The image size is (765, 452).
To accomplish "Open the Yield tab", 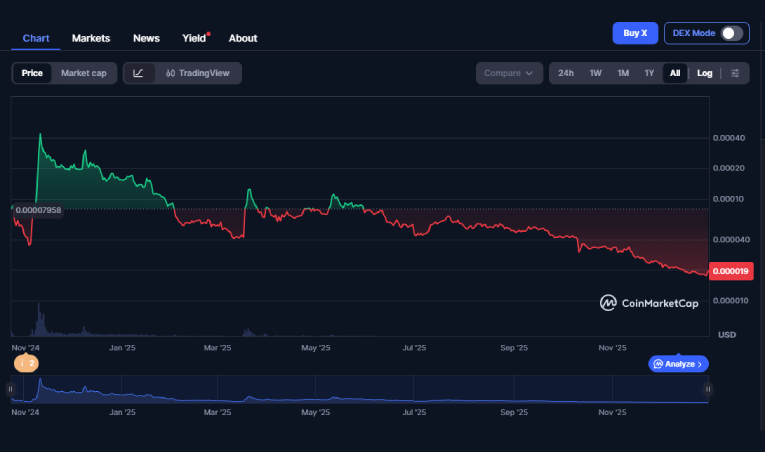I will pyautogui.click(x=194, y=38).
